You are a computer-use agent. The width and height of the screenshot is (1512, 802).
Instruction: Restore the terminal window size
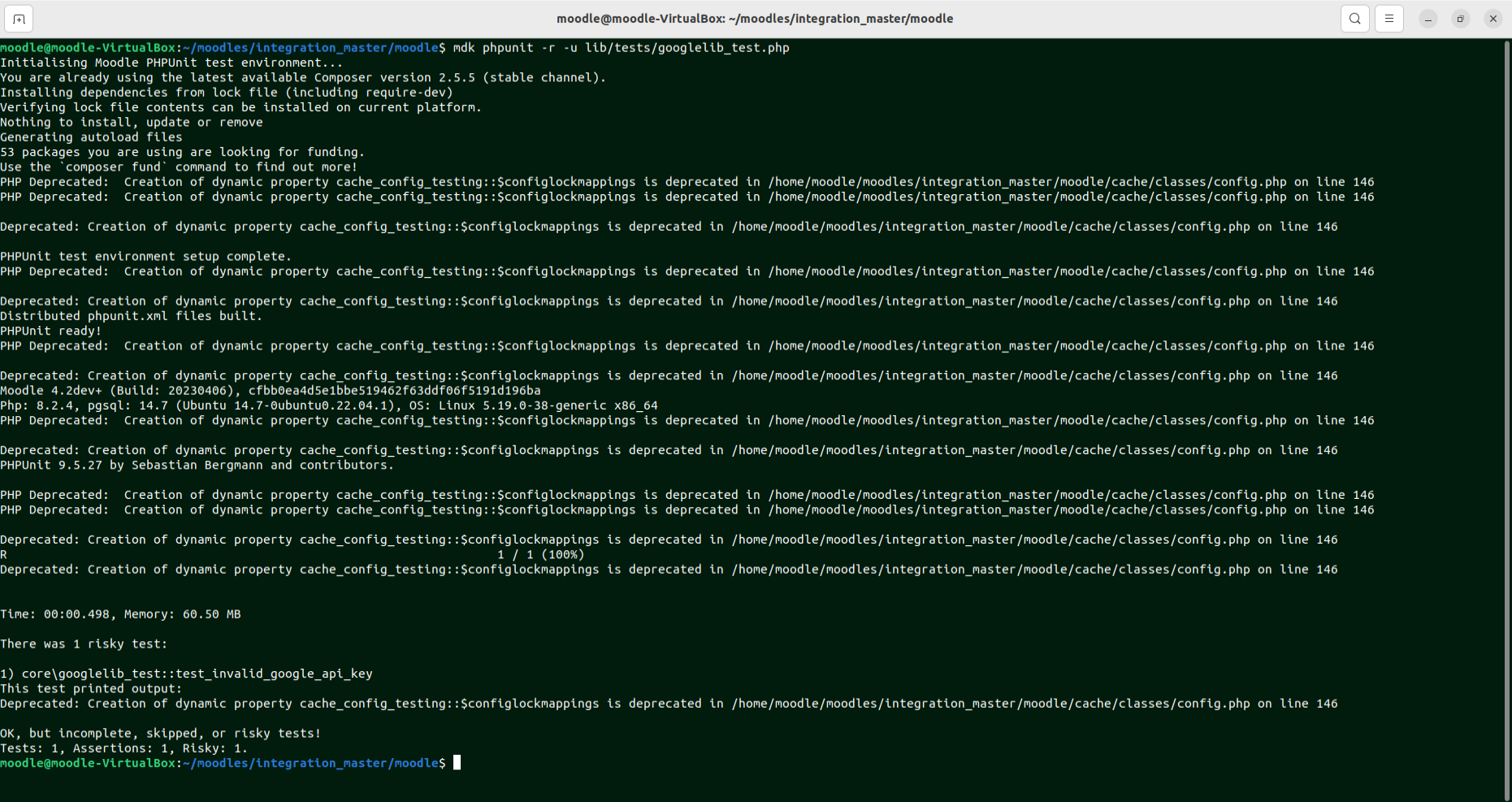(x=1461, y=19)
